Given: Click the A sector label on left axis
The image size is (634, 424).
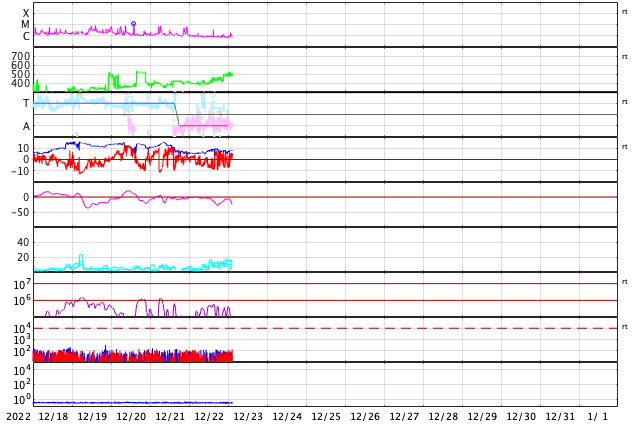Looking at the screenshot, I should 26,127.
